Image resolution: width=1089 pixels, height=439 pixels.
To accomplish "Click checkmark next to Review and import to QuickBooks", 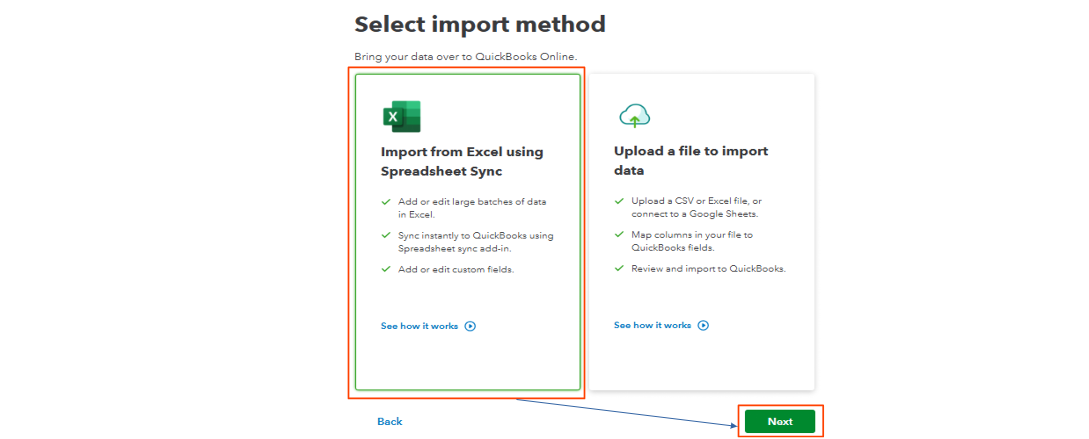I will [x=619, y=268].
